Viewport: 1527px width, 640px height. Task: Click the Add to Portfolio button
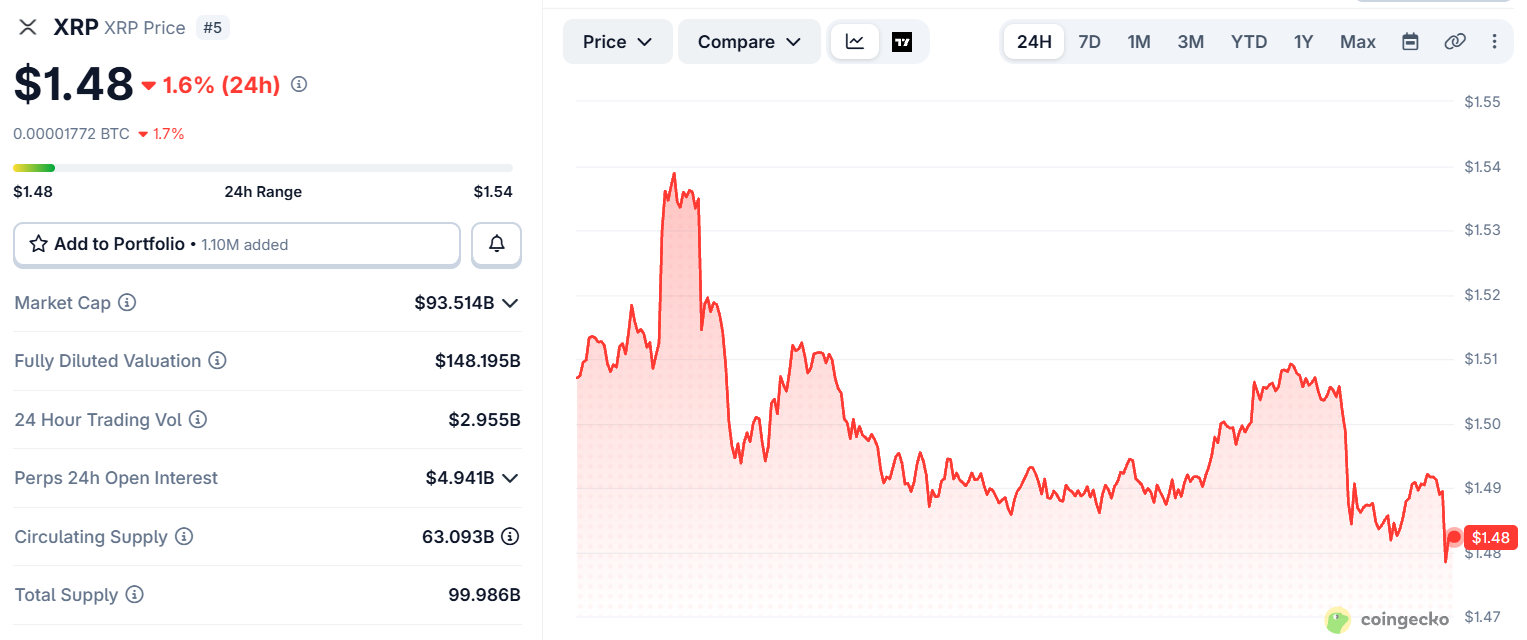pyautogui.click(x=237, y=244)
